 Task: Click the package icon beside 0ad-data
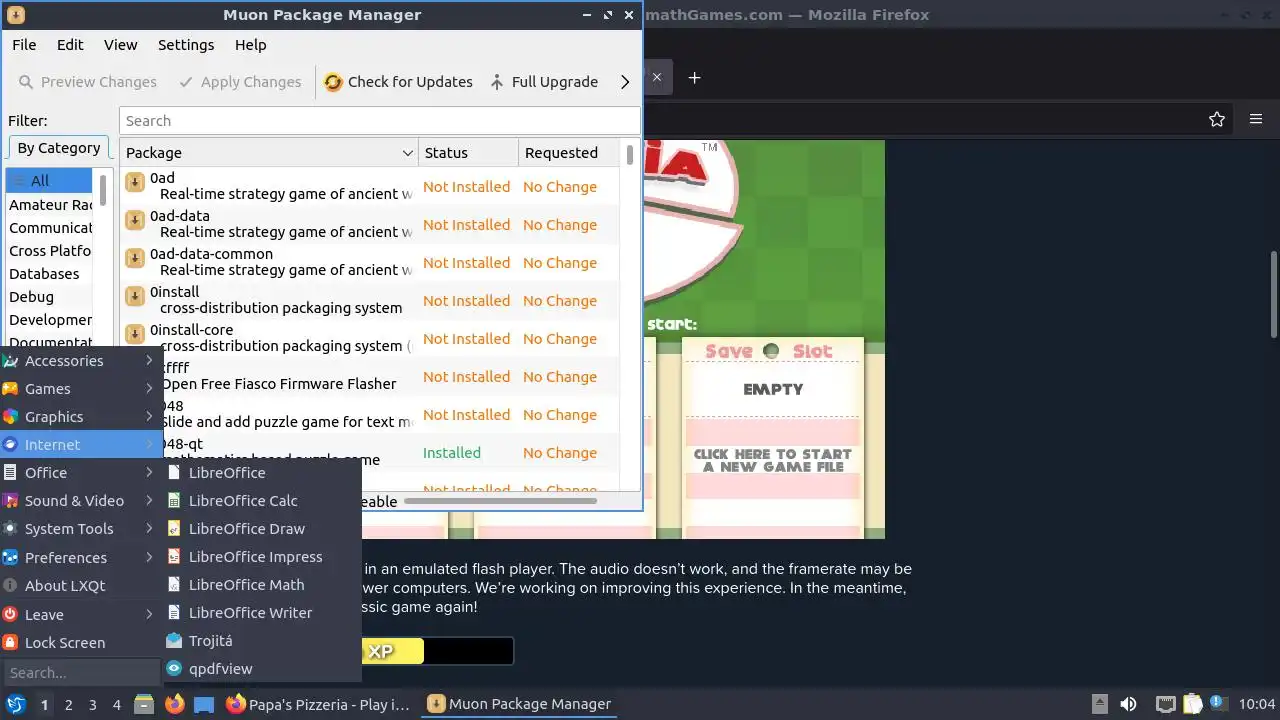(135, 221)
